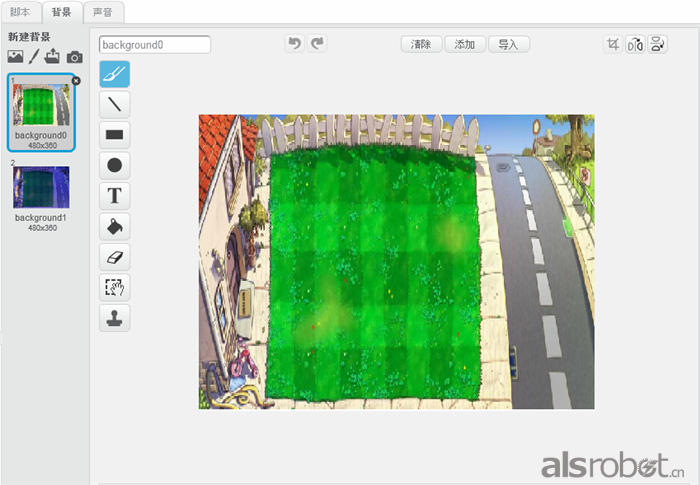Select the Line drawing tool

click(114, 103)
